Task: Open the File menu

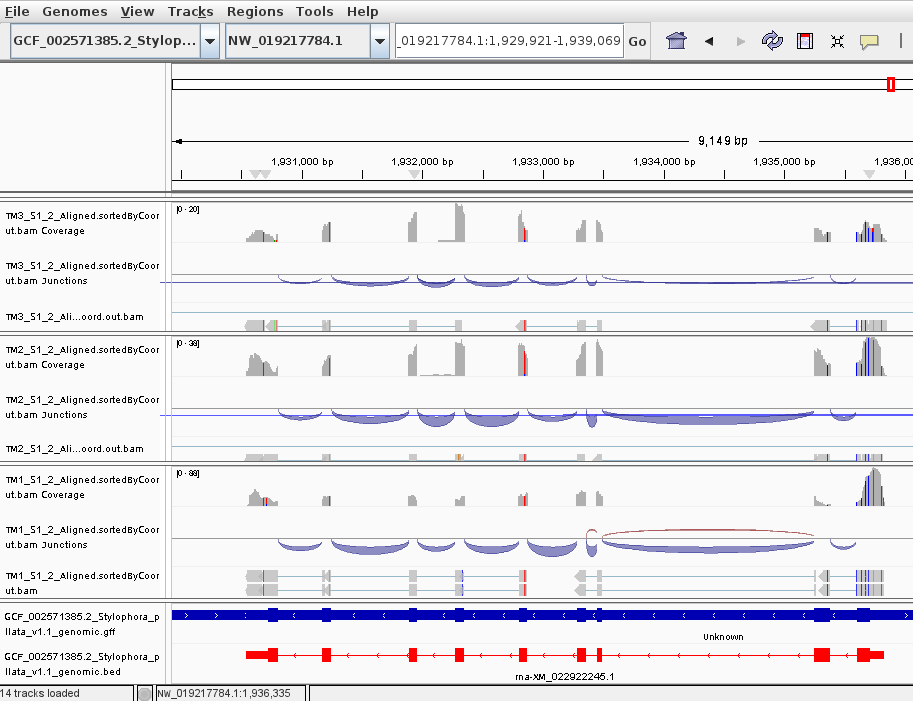Action: coord(17,12)
